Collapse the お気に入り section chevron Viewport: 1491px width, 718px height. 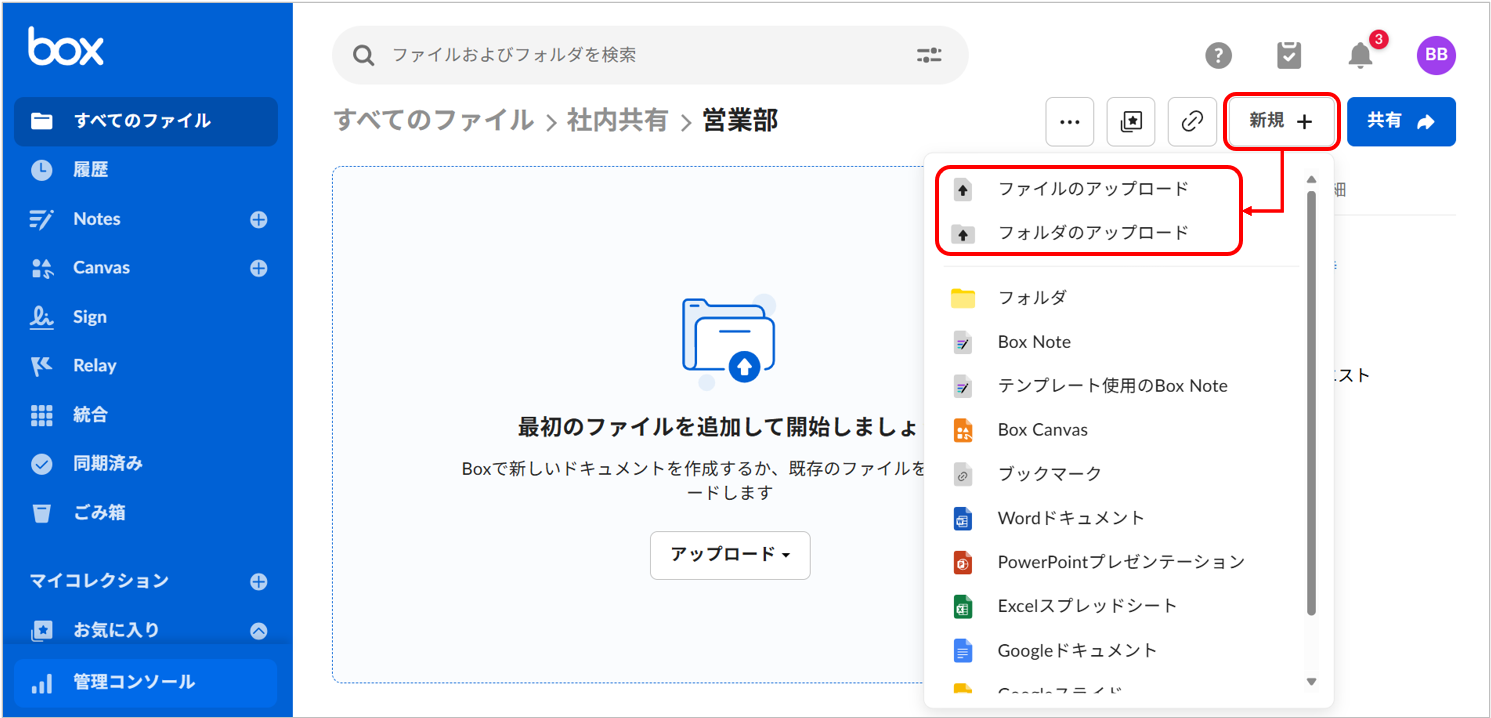258,631
